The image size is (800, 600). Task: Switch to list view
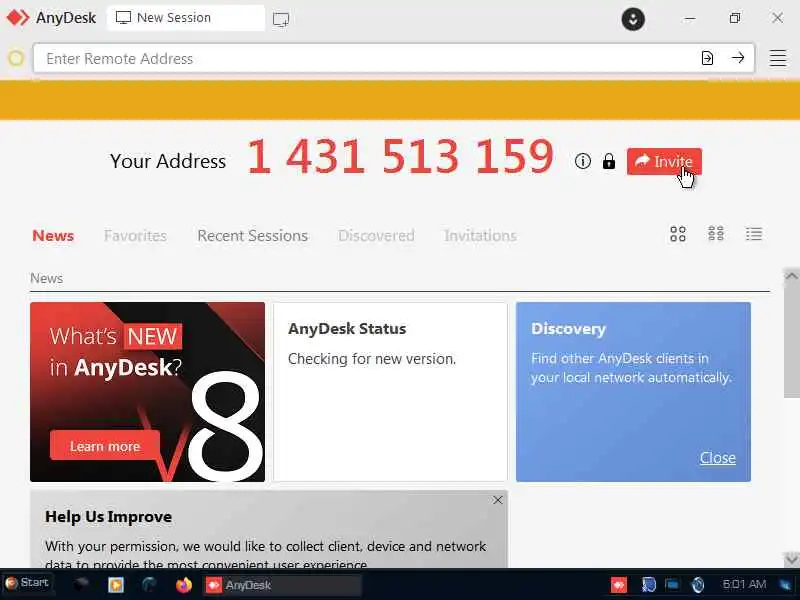pos(754,234)
